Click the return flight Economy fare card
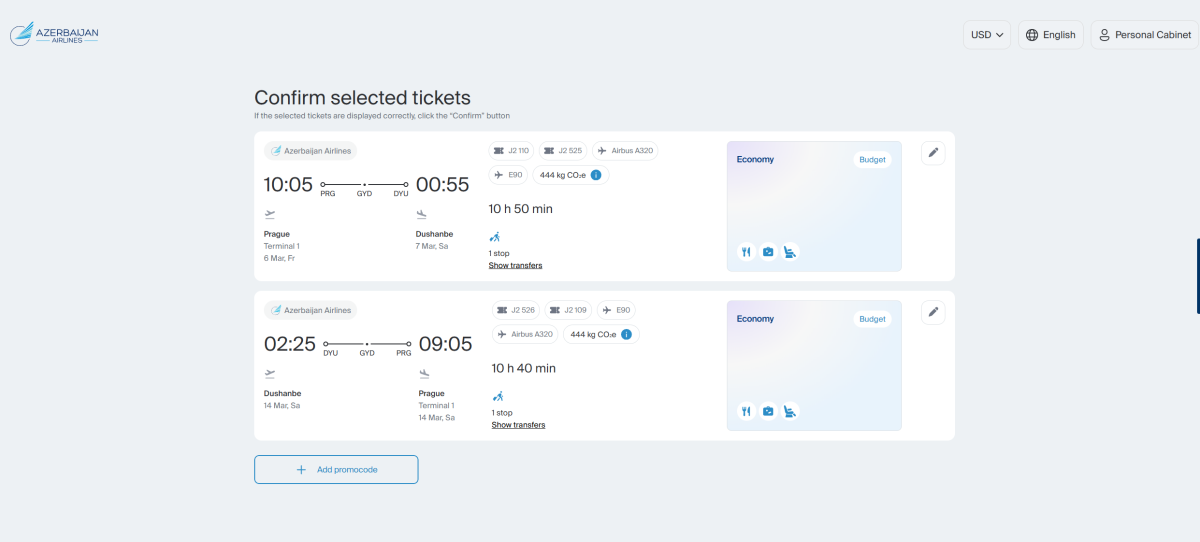Image resolution: width=1200 pixels, height=542 pixels. [x=813, y=365]
